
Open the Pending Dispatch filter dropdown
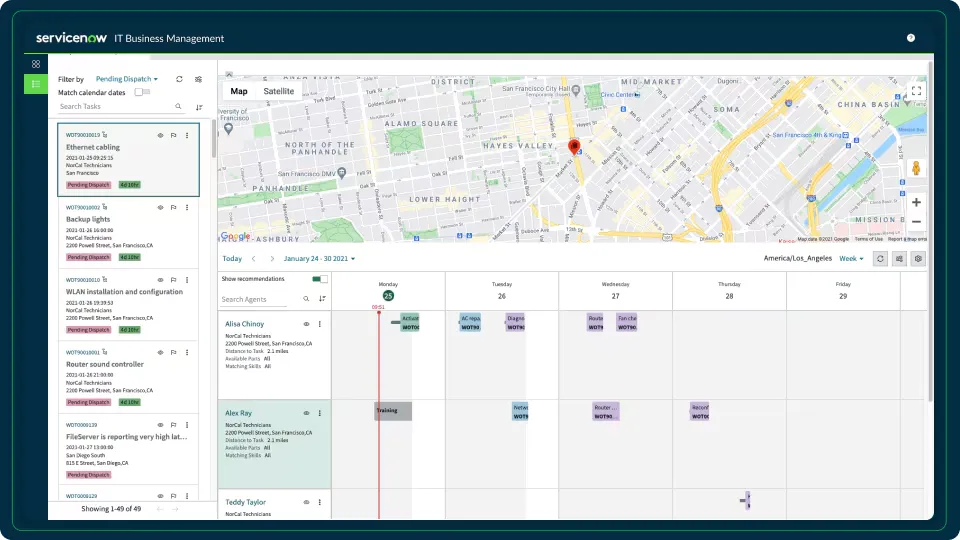tap(127, 79)
